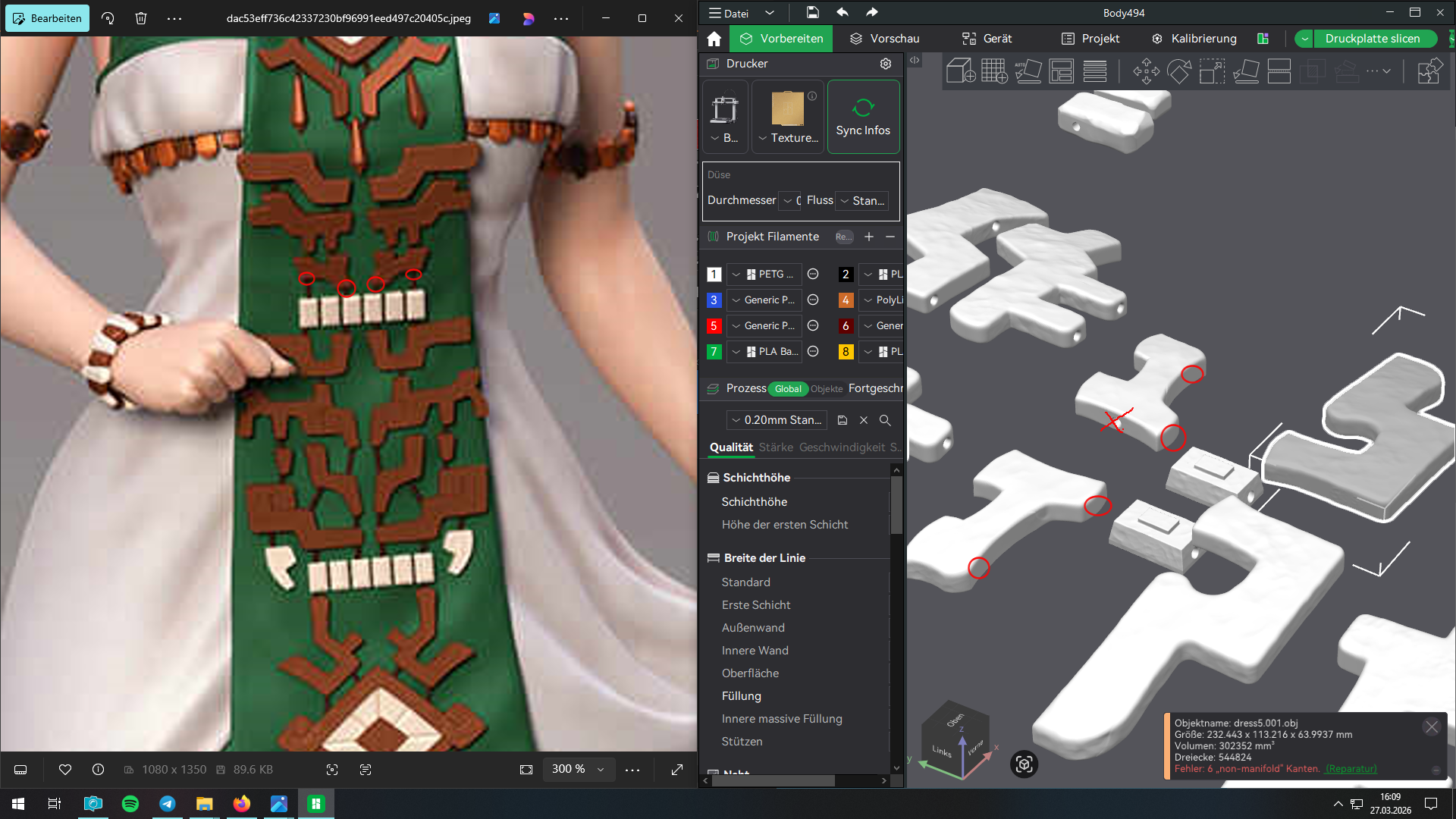Screen dimensions: 1456x819
Task: Select the Scale tool icon
Action: (1212, 71)
